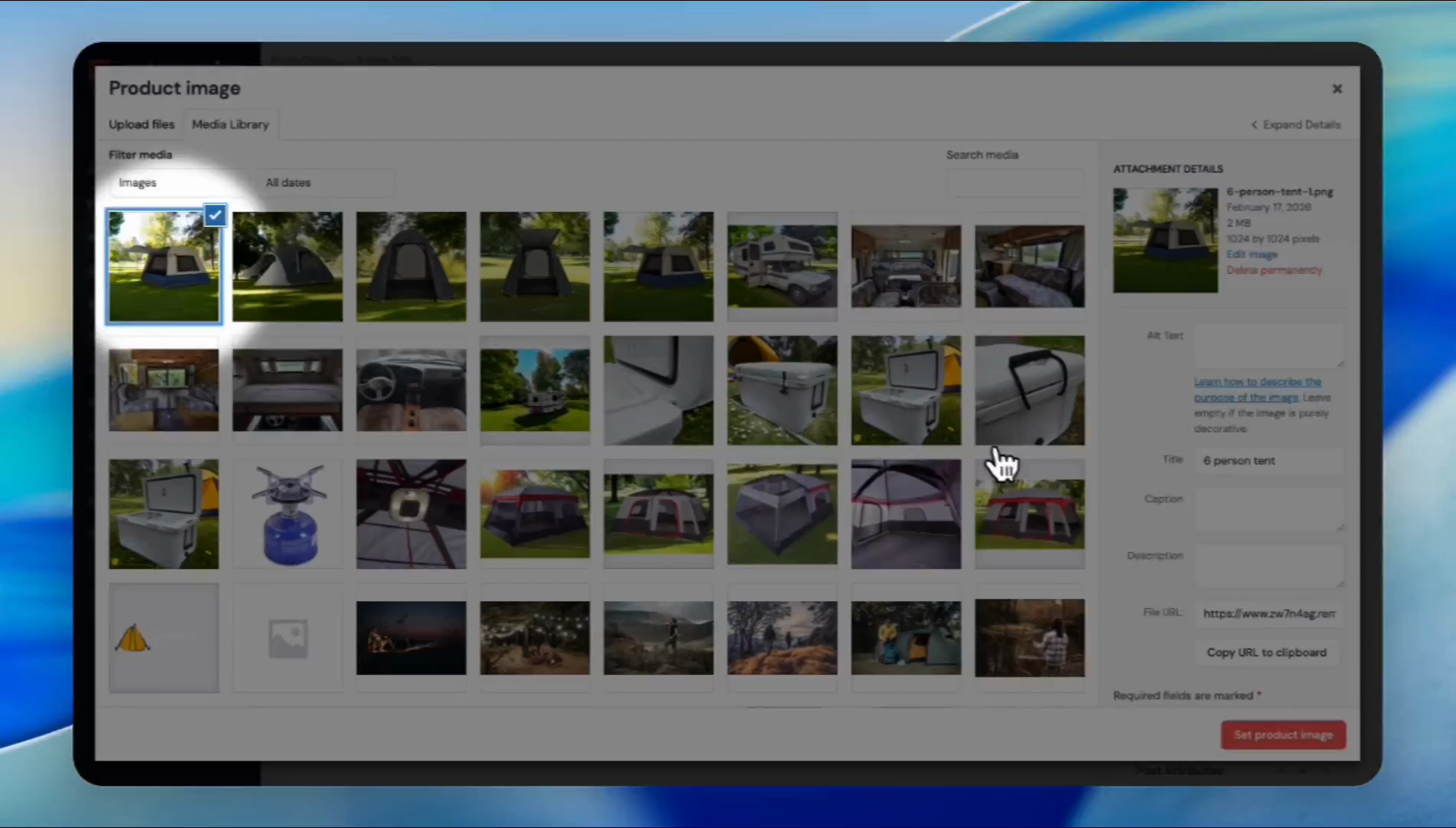The height and width of the screenshot is (828, 1456).
Task: Close the Product image dialog
Action: coord(1336,89)
